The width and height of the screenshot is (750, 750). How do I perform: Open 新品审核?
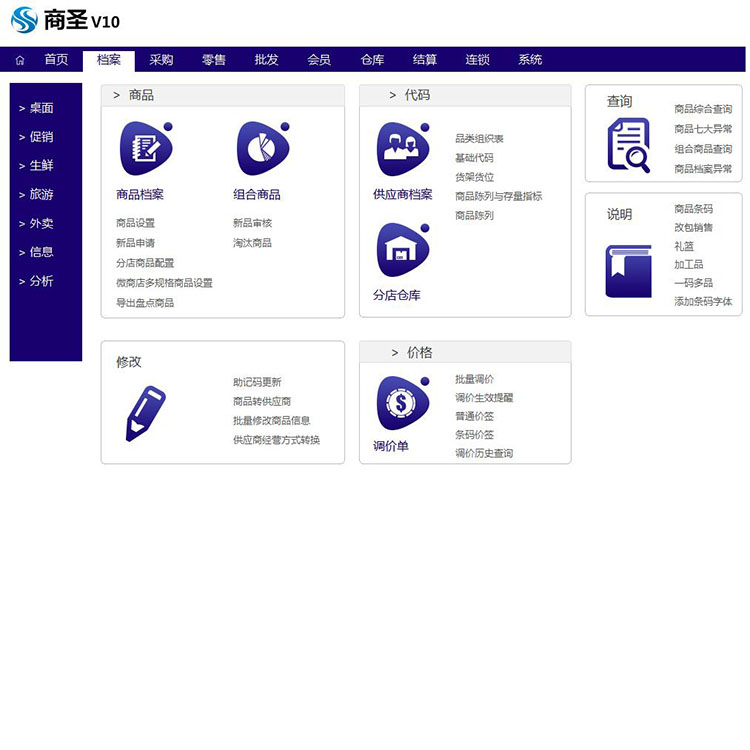coord(253,223)
